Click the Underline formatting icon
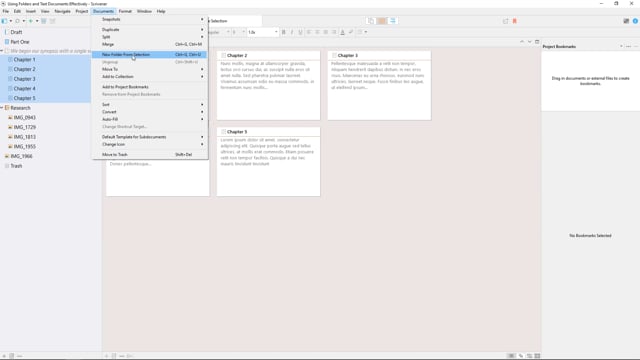 point(300,32)
